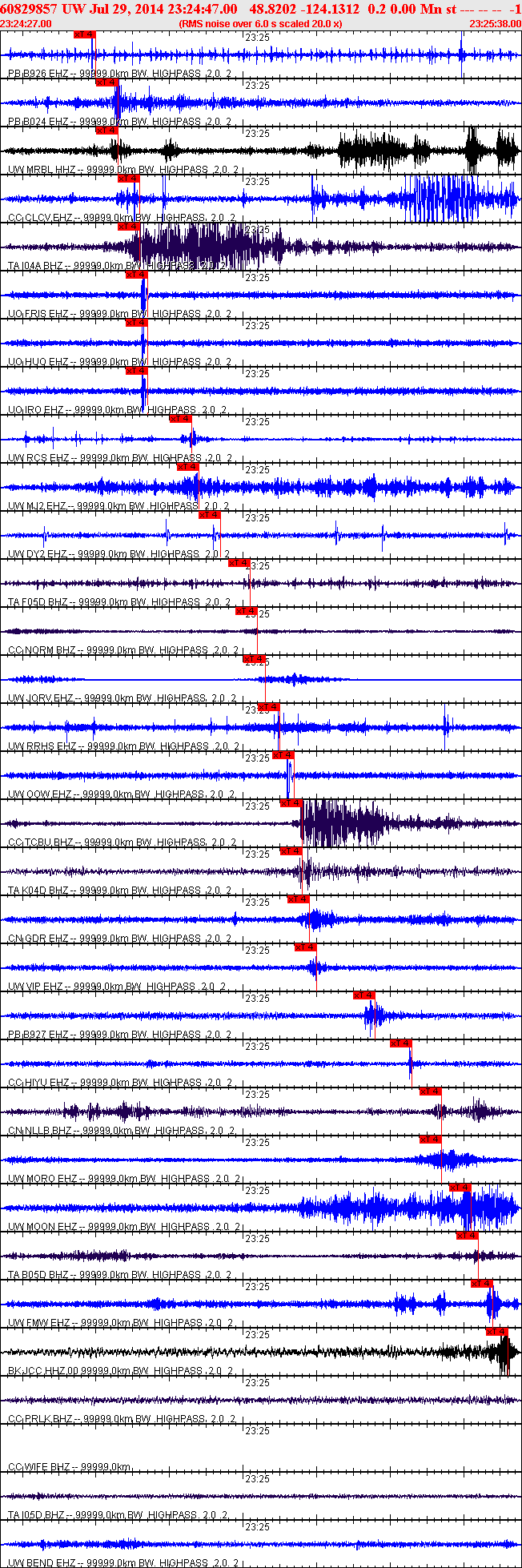
Task: Click the red pick marker above DY2 trace
Action: (209, 515)
